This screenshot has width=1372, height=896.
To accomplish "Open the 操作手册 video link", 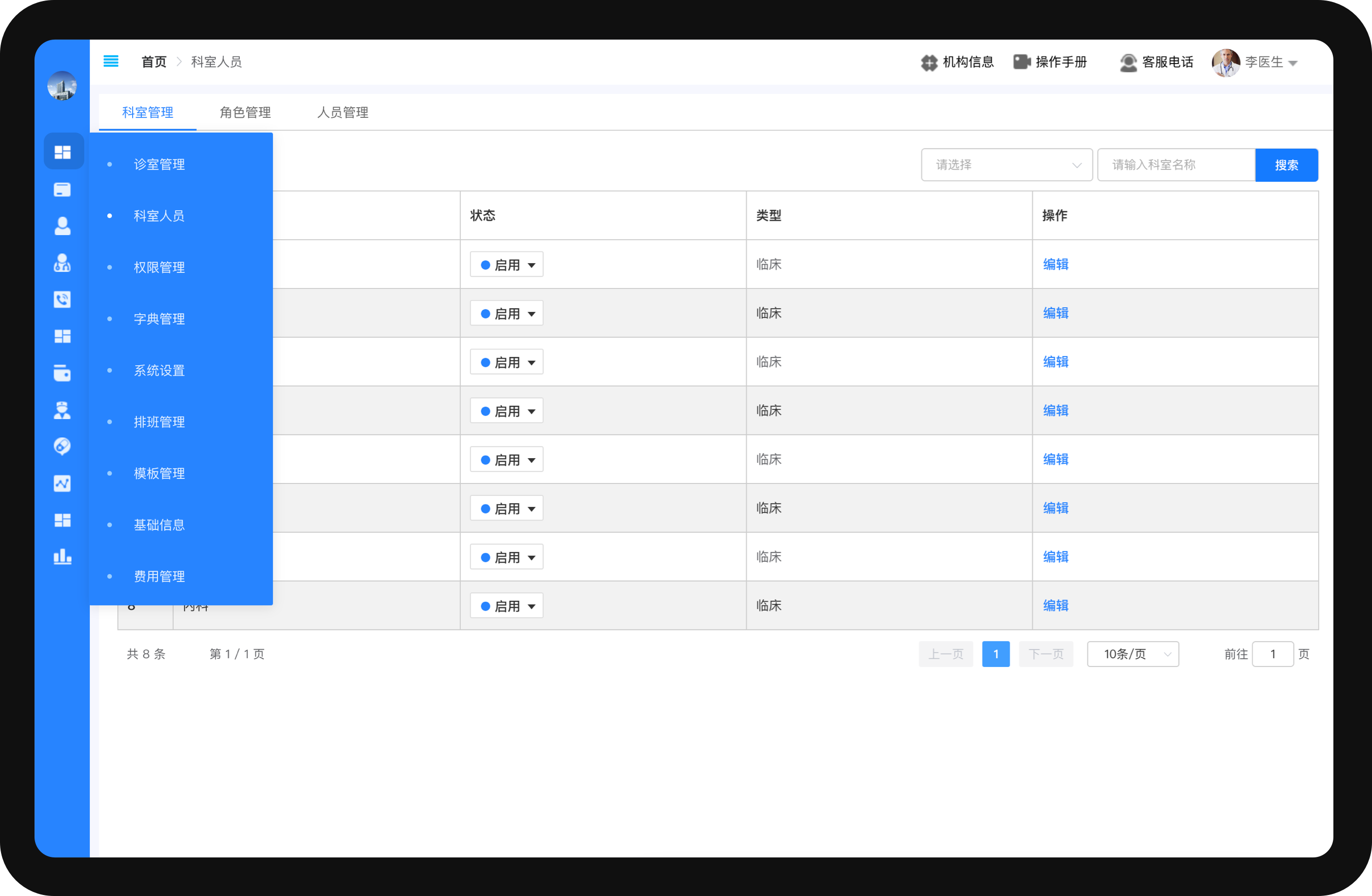I will (1050, 62).
